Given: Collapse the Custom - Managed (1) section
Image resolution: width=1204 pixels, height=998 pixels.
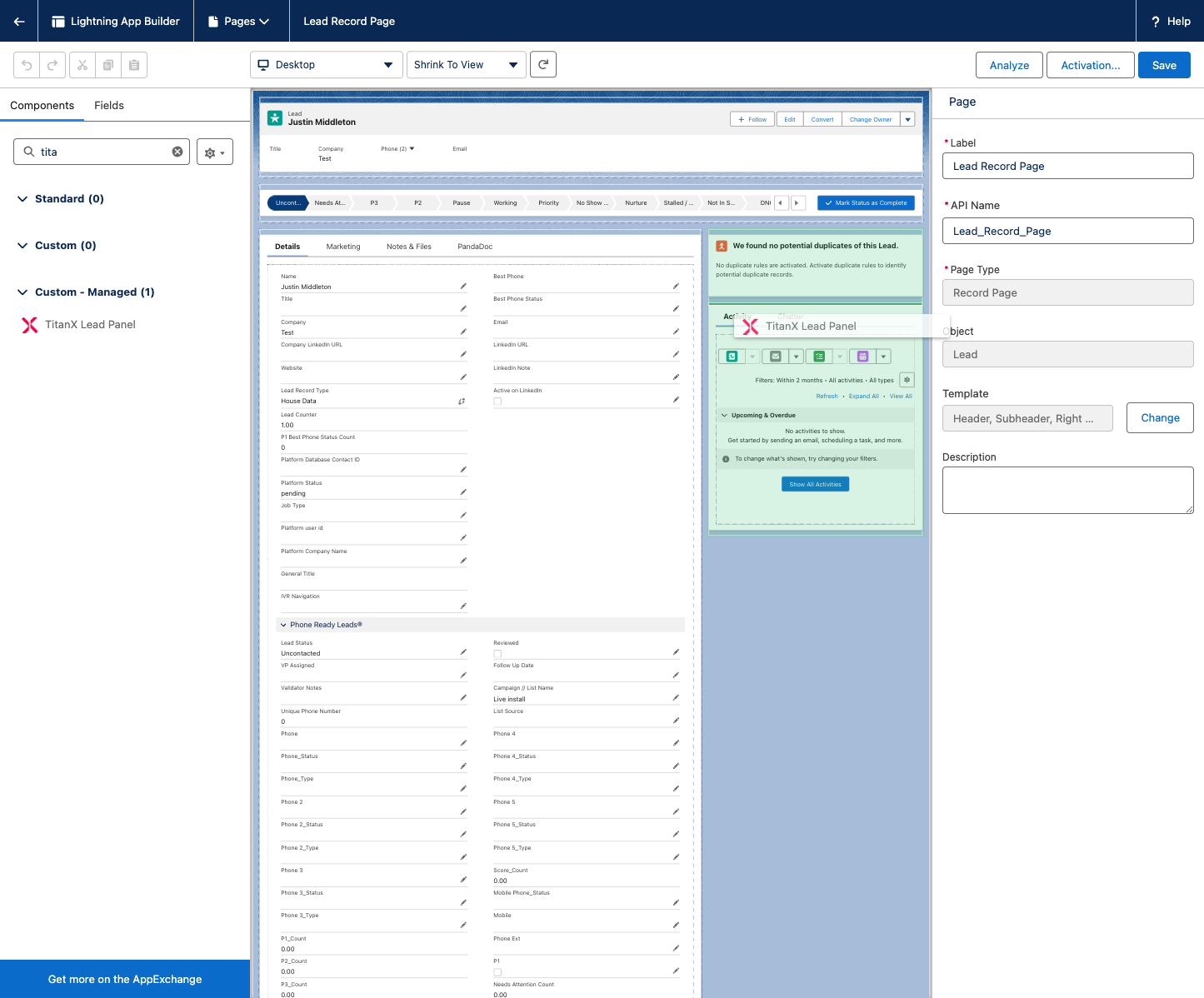Looking at the screenshot, I should pyautogui.click(x=22, y=292).
